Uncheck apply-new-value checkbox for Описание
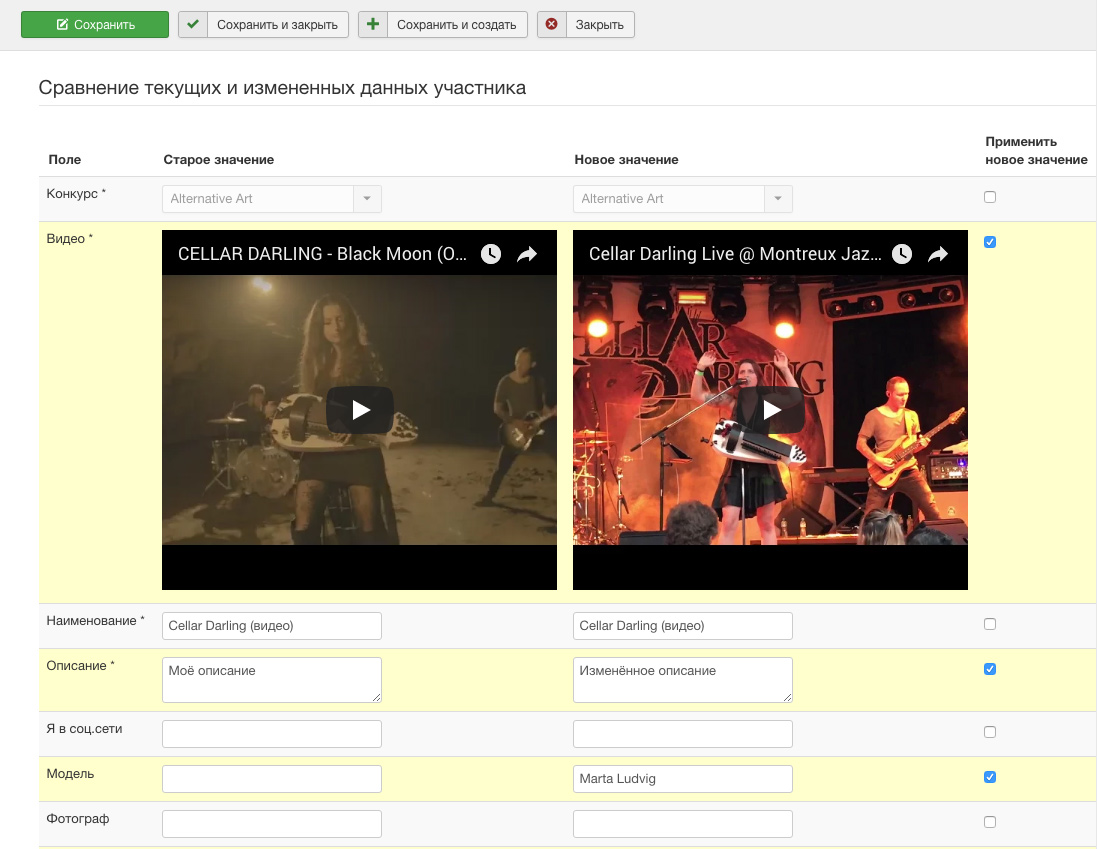1097x849 pixels. click(990, 669)
